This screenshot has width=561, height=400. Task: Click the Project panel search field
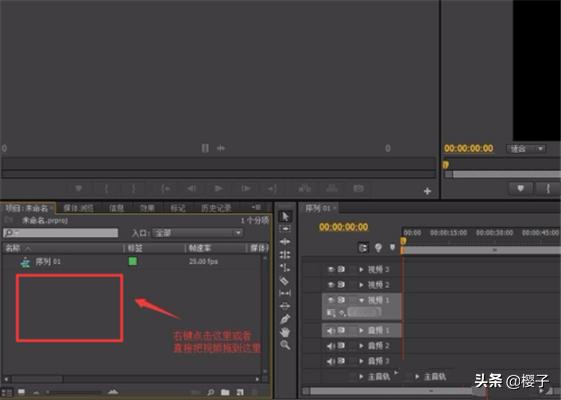[60, 233]
